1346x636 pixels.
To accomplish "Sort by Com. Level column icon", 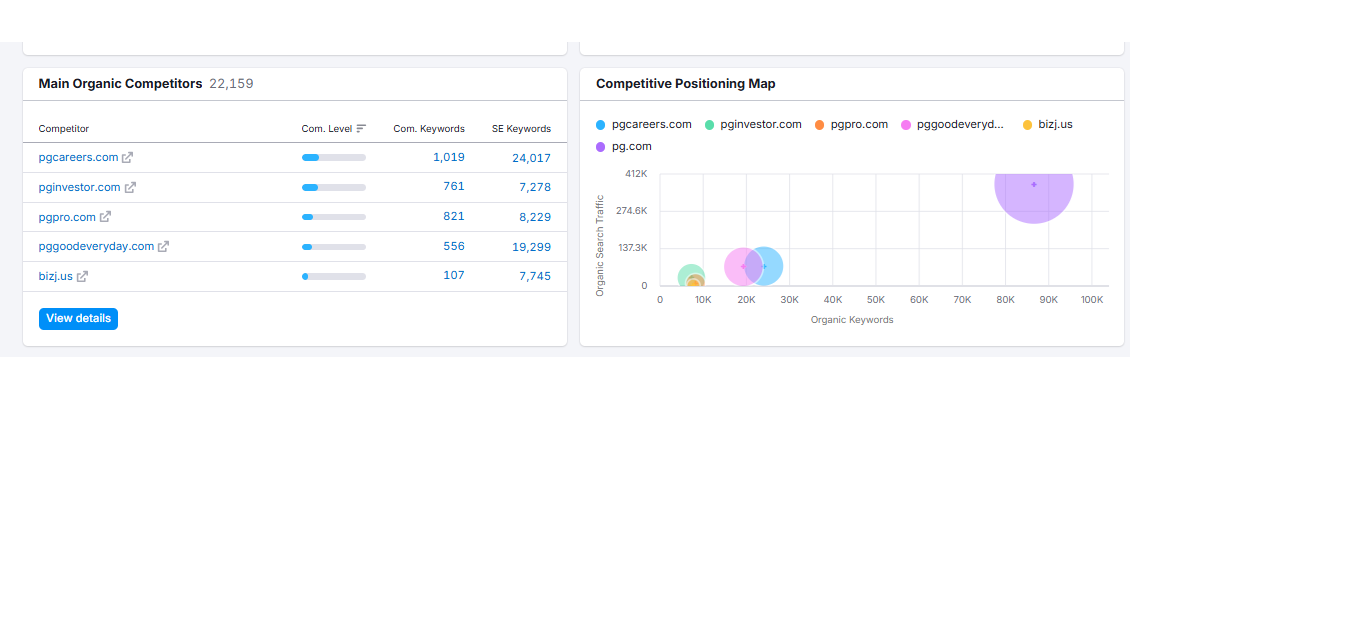I will click(361, 129).
